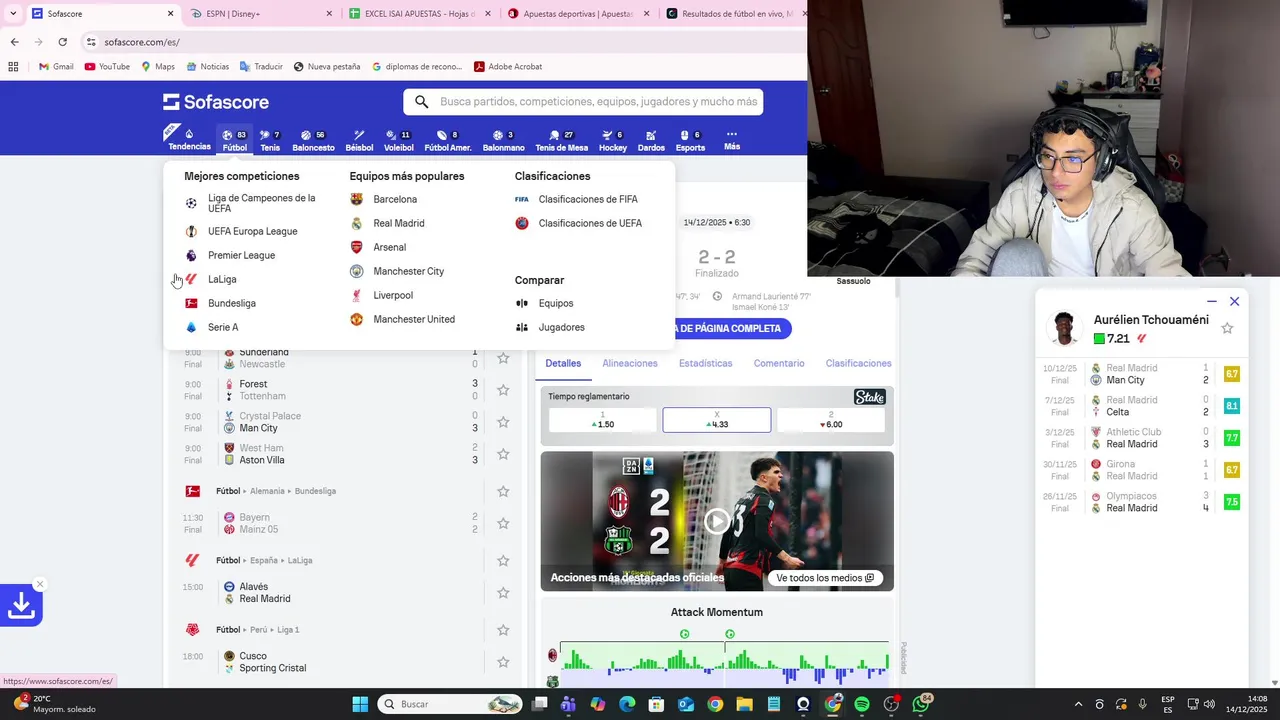
Task: Select the Tenis de Mesa icon
Action: tap(561, 140)
